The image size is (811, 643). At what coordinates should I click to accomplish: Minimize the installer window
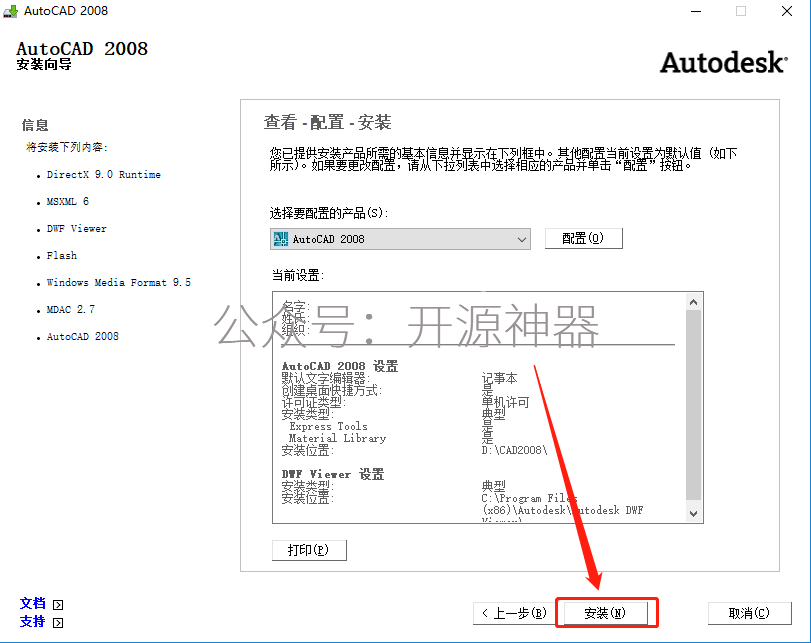point(696,11)
